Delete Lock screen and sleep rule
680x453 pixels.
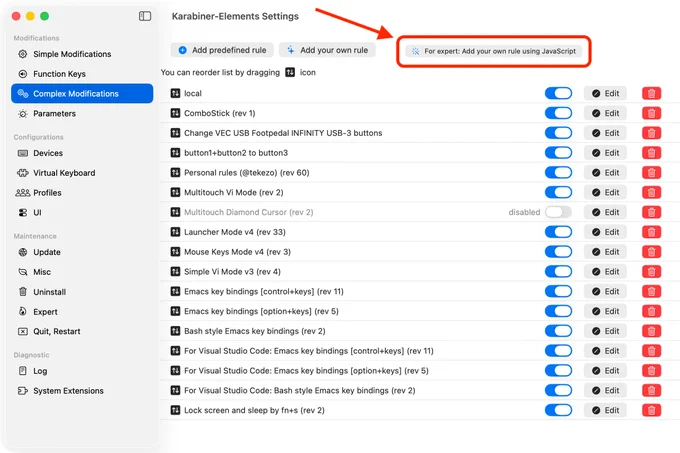(x=651, y=410)
